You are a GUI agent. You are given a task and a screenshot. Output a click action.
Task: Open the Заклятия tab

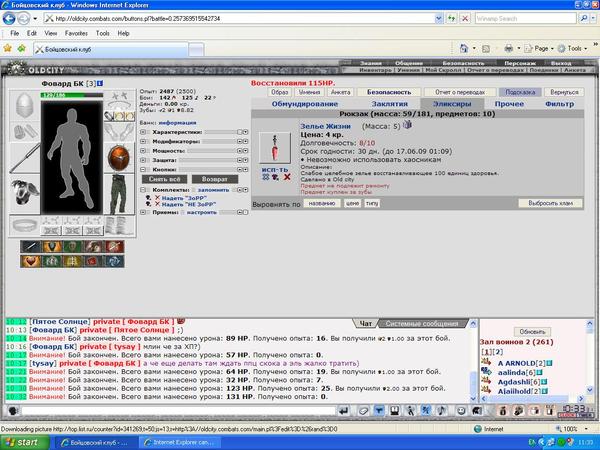(390, 104)
